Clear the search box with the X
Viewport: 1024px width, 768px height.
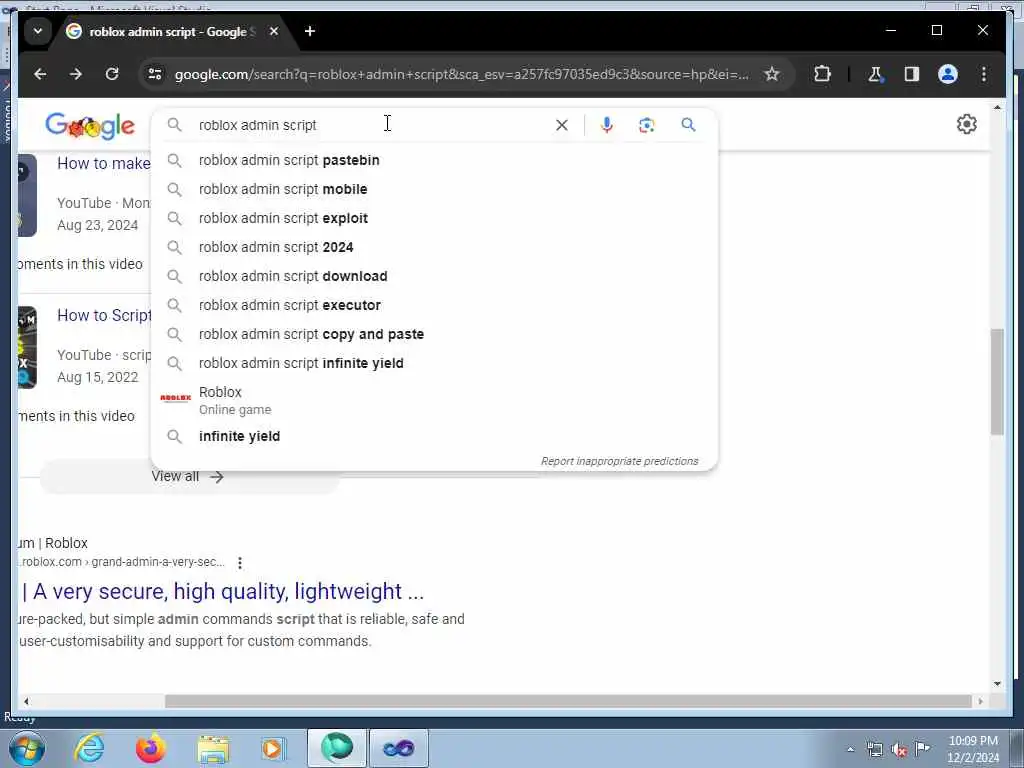pyautogui.click(x=562, y=125)
